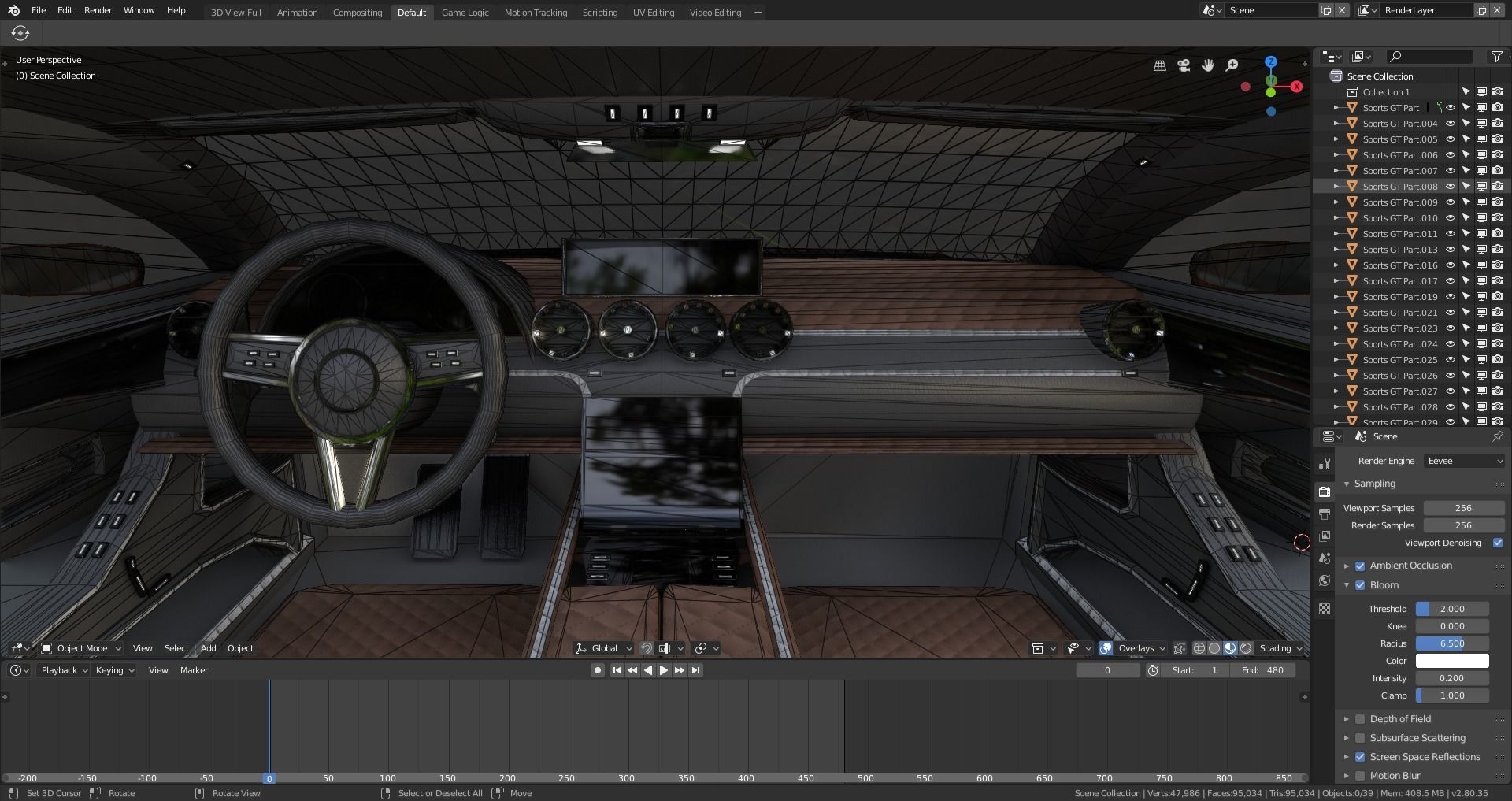Open the Object Mode dropdown
Image resolution: width=1512 pixels, height=801 pixels.
(x=81, y=648)
